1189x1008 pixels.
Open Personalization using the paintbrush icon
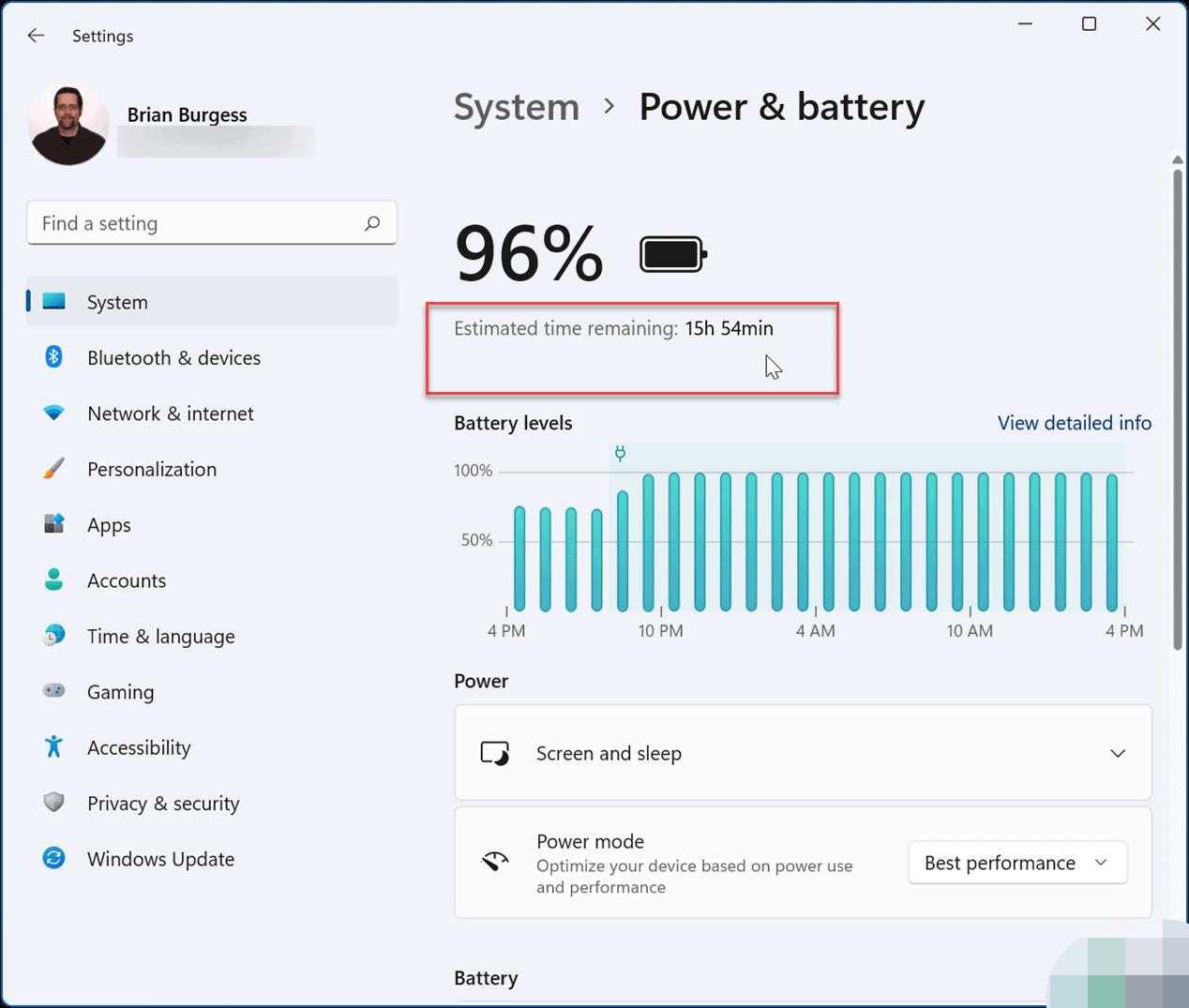pos(54,469)
